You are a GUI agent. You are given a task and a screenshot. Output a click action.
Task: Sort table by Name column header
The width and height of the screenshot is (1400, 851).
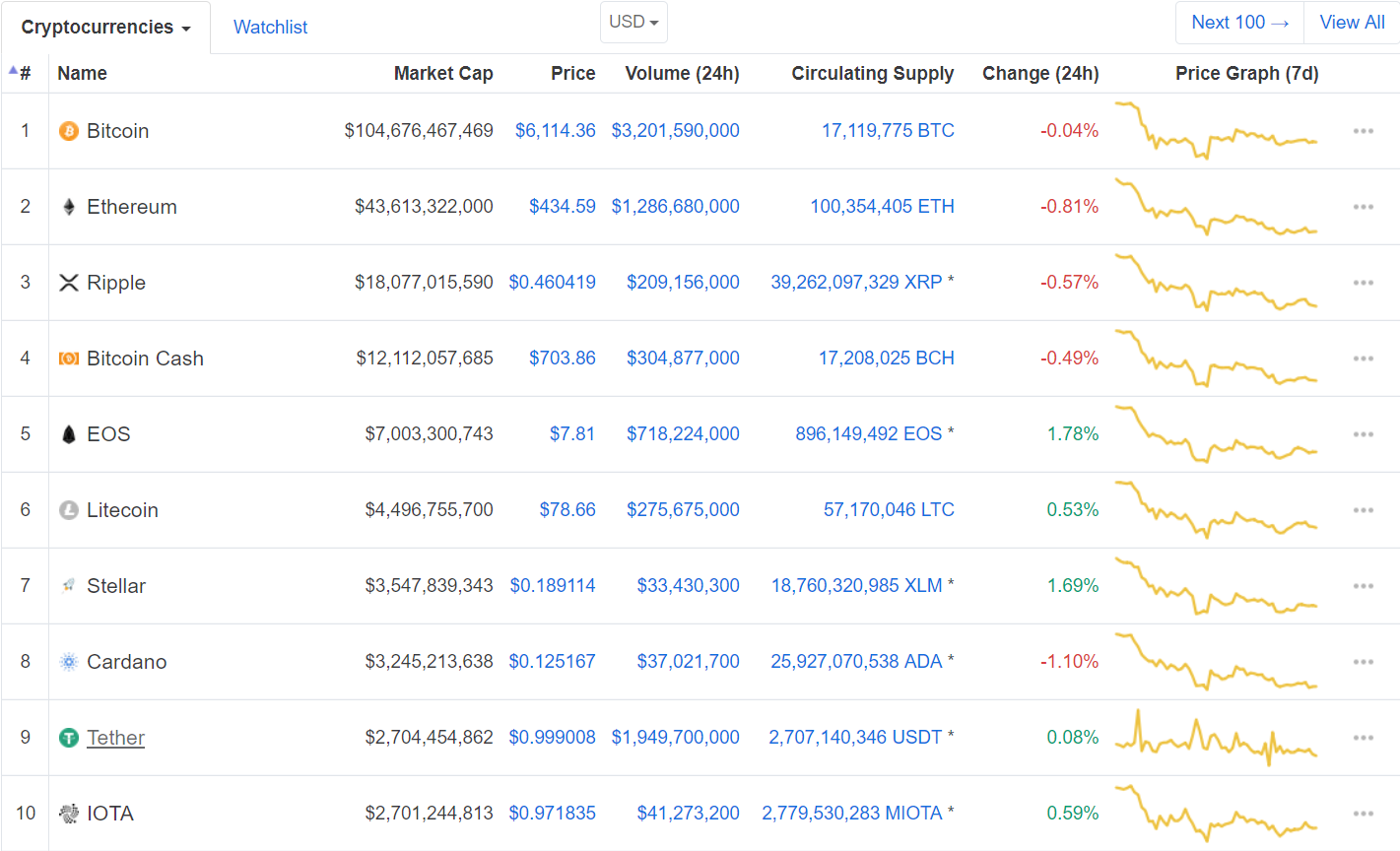pyautogui.click(x=82, y=73)
